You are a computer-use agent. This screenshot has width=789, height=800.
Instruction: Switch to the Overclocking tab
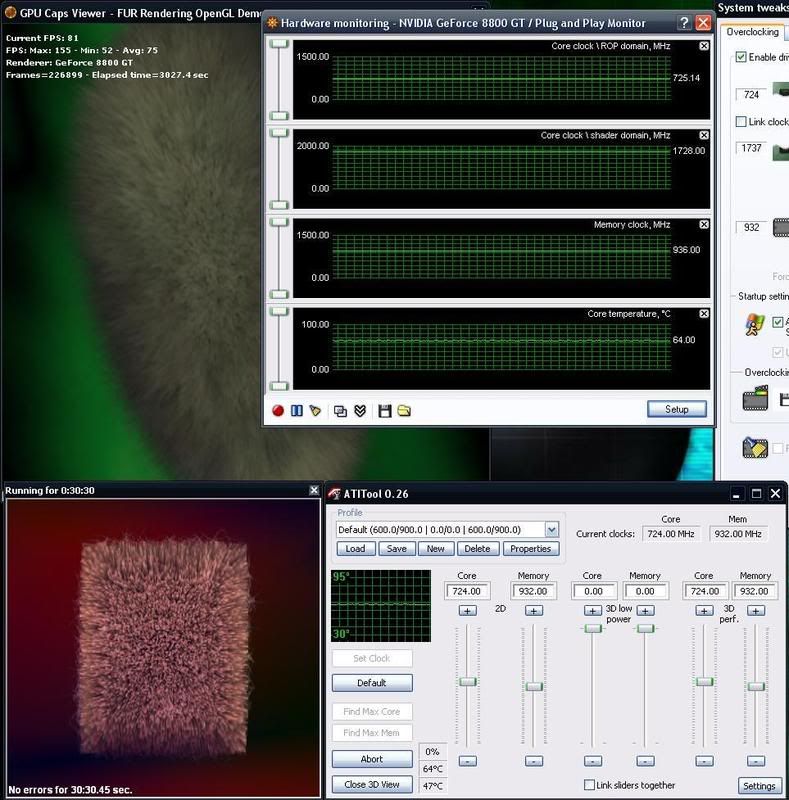[x=753, y=32]
